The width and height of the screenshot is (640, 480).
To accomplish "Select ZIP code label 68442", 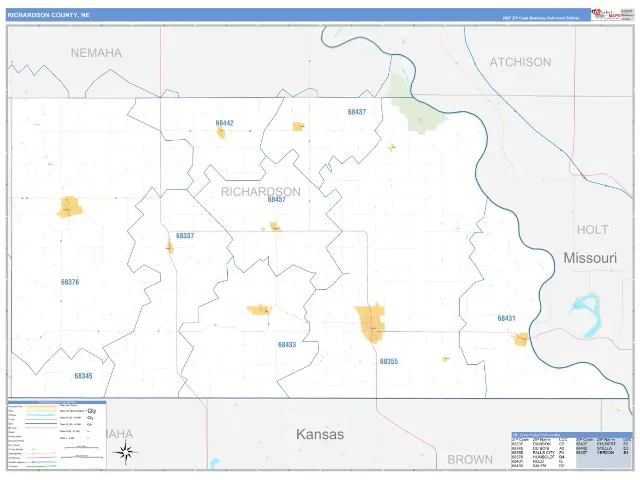I will pos(224,123).
